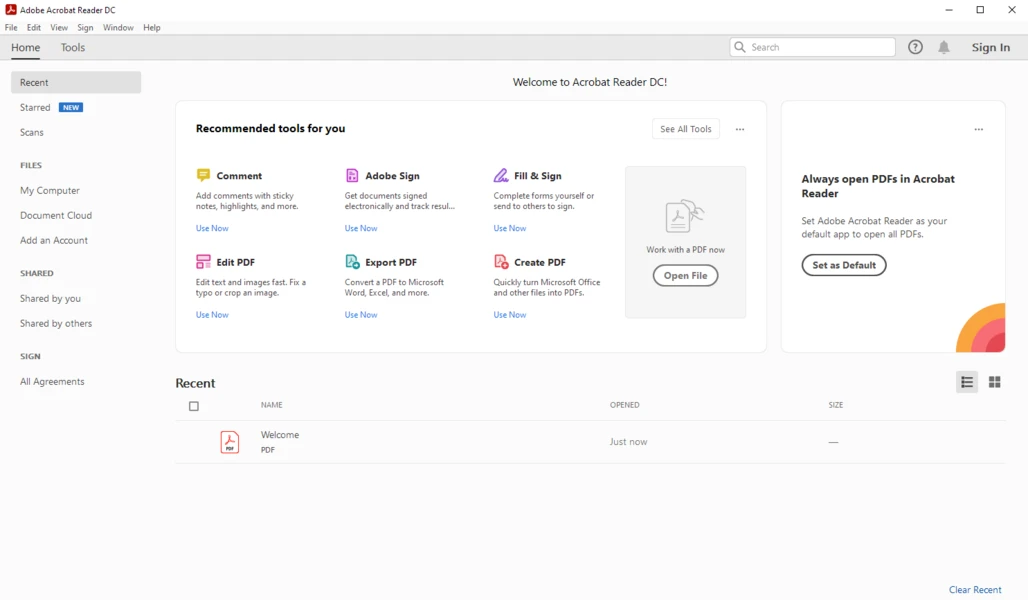Click Set as Default button
The height and width of the screenshot is (600, 1028).
[844, 265]
